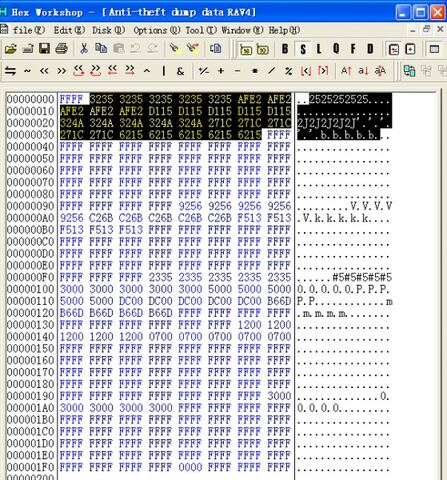Image resolution: width=447 pixels, height=480 pixels.
Task: Print using the printer icon
Action: pyautogui.click(x=62, y=49)
